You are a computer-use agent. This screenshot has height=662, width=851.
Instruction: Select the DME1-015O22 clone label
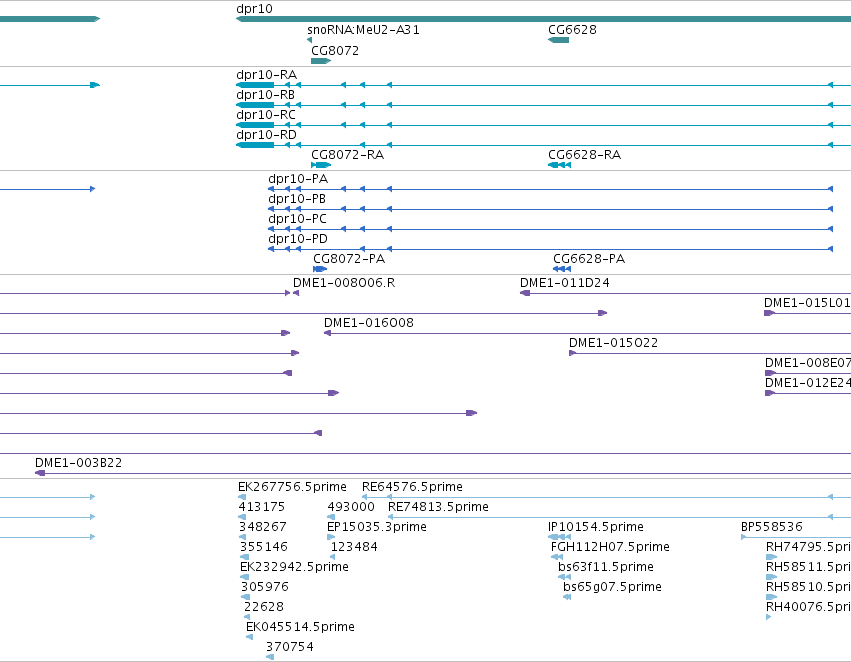(613, 343)
